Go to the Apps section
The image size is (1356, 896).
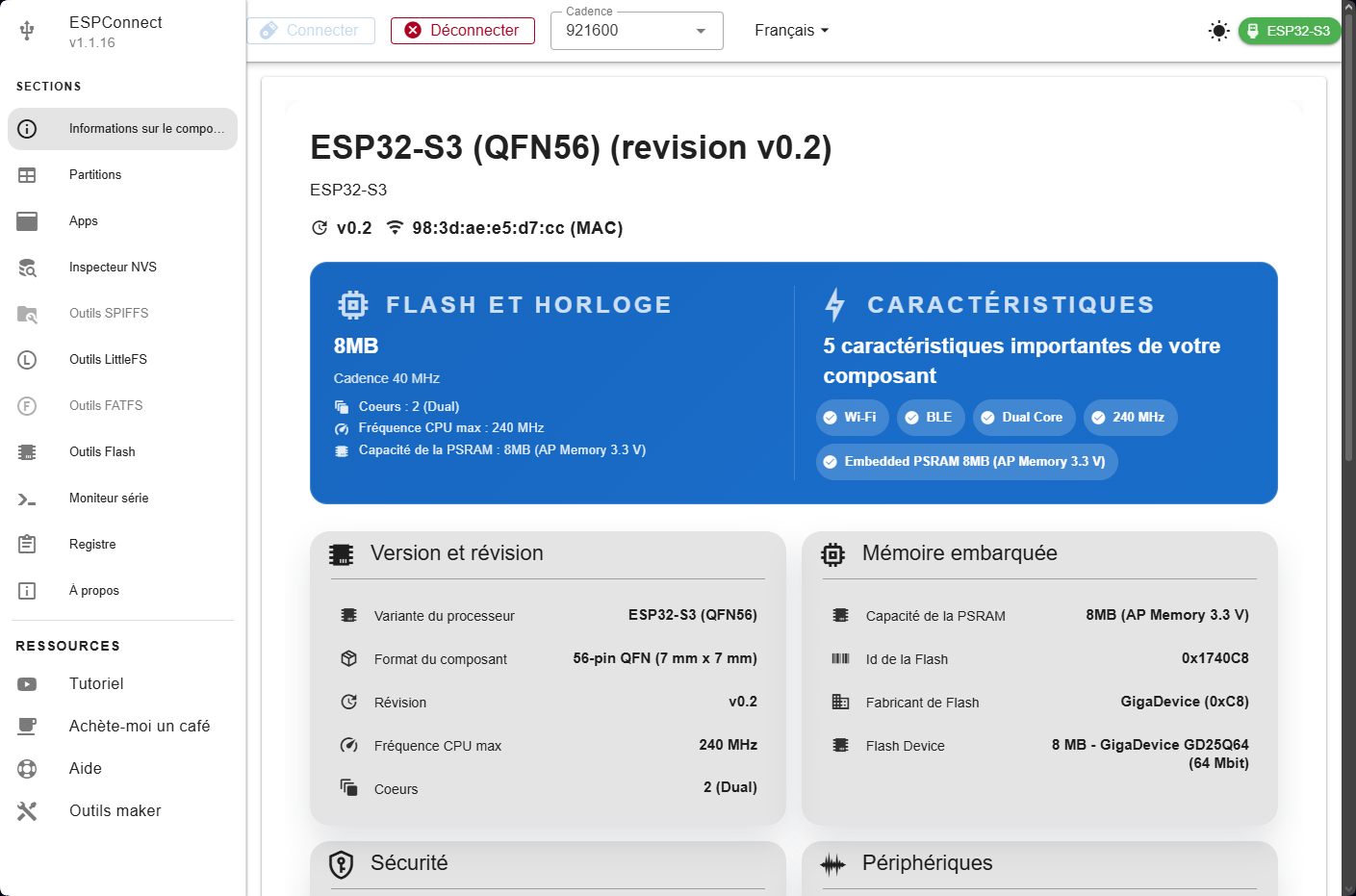(122, 221)
